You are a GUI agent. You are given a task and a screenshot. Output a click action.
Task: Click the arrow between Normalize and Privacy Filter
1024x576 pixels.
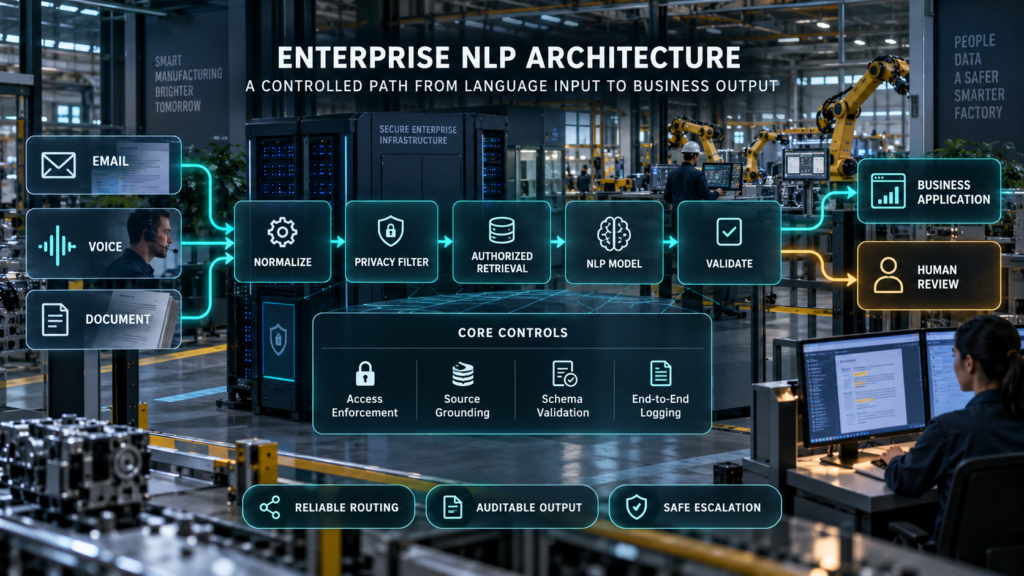pos(338,242)
